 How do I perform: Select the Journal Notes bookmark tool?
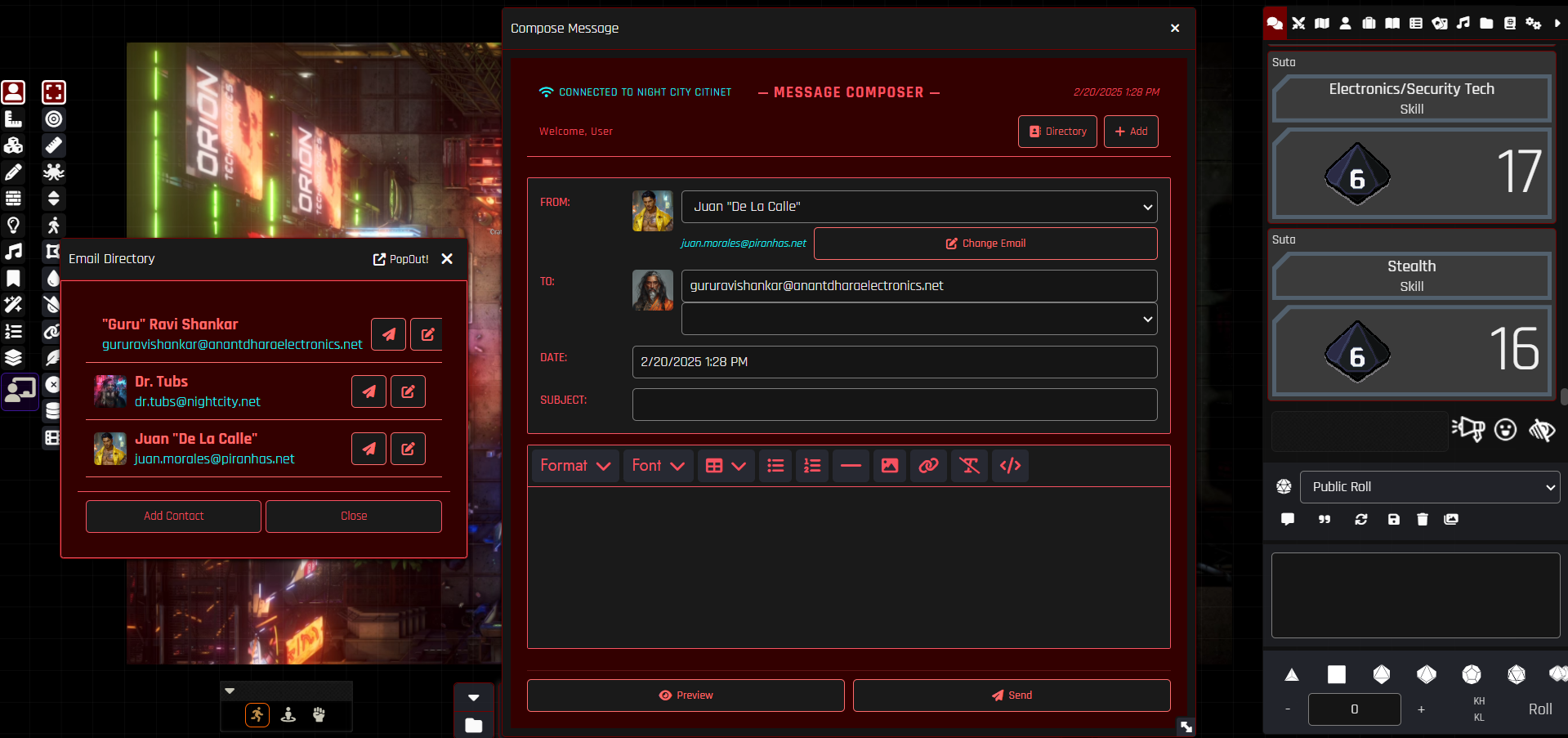tap(13, 279)
